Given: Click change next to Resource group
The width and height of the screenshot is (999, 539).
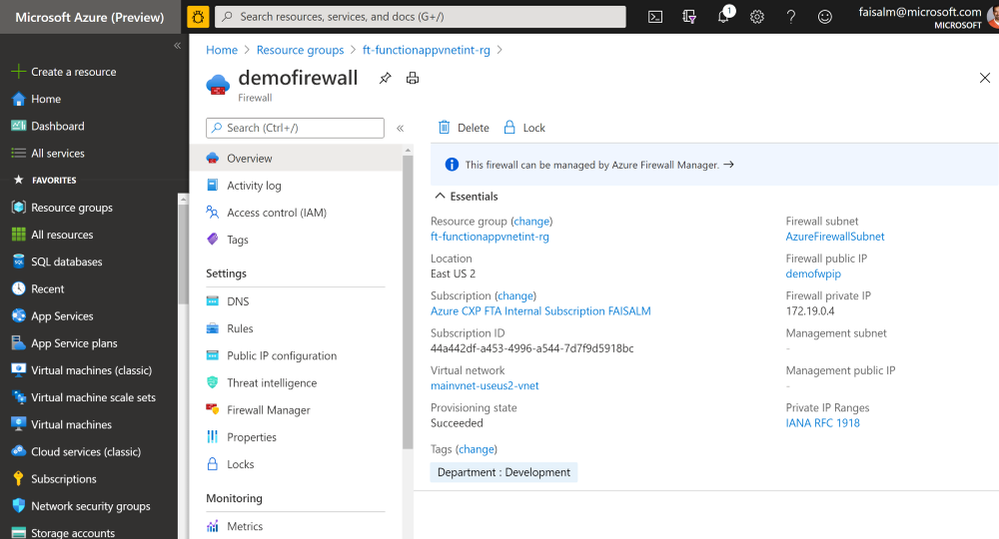Looking at the screenshot, I should pos(531,221).
